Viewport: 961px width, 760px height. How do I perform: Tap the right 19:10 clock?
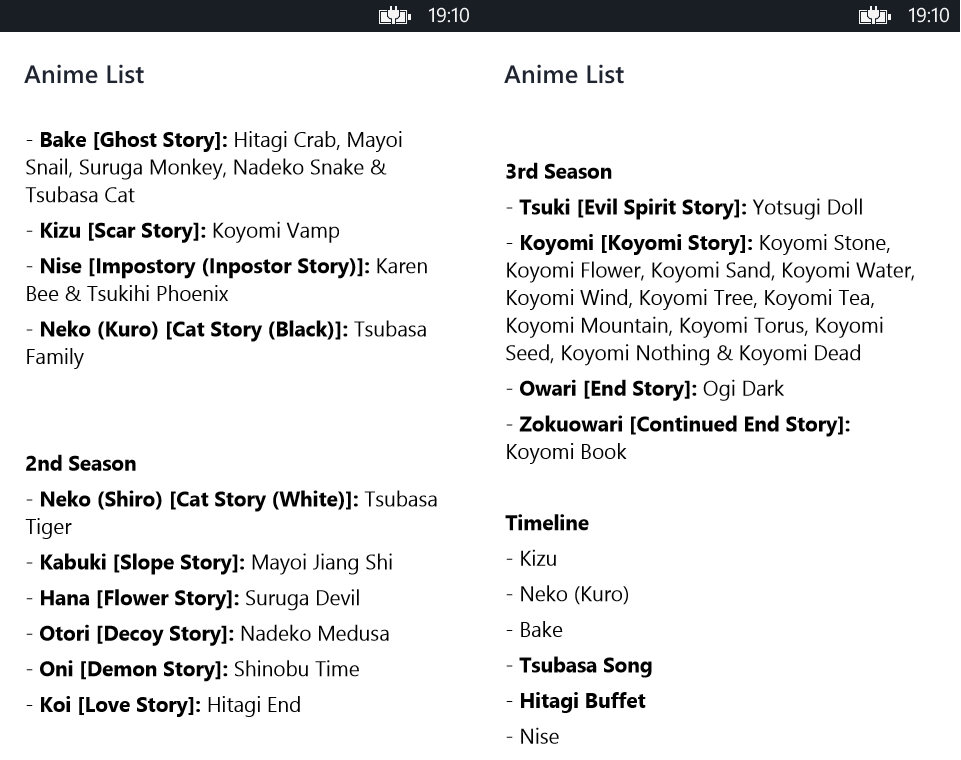pos(928,15)
